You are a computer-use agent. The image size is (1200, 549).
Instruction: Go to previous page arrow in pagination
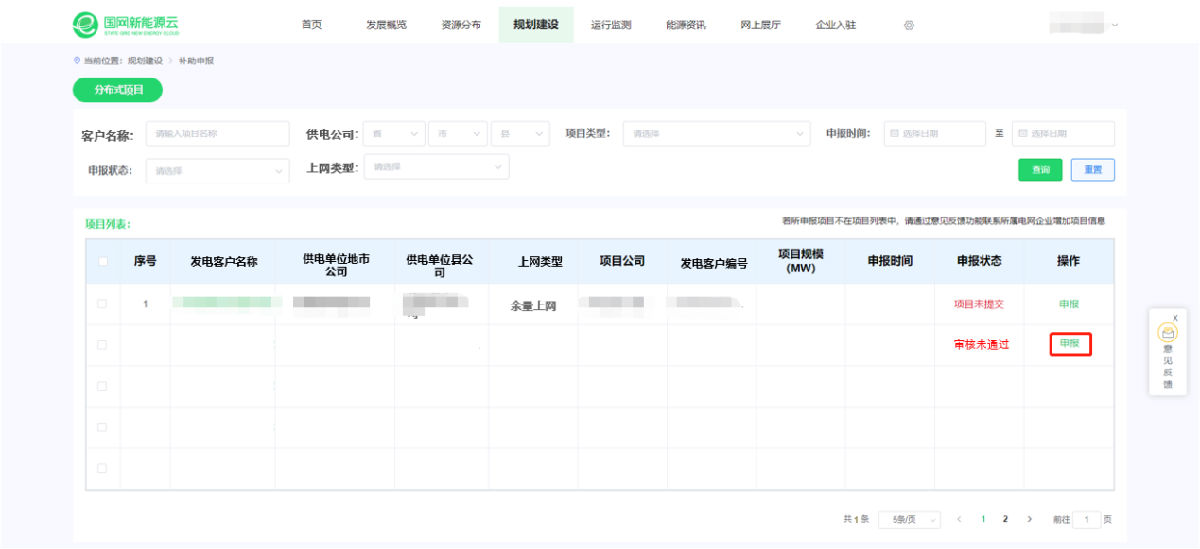tap(960, 520)
